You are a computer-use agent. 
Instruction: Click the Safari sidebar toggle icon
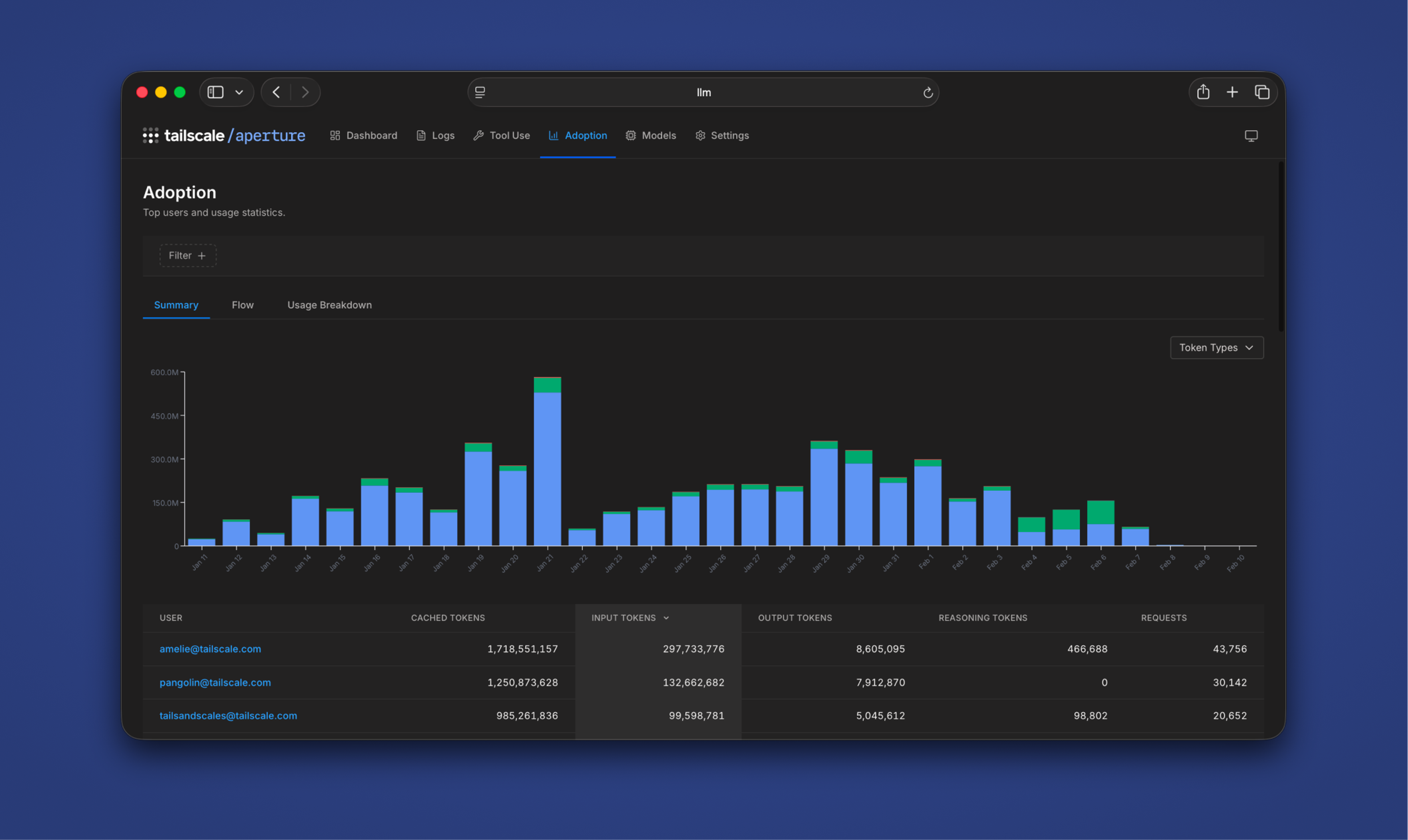(x=216, y=92)
